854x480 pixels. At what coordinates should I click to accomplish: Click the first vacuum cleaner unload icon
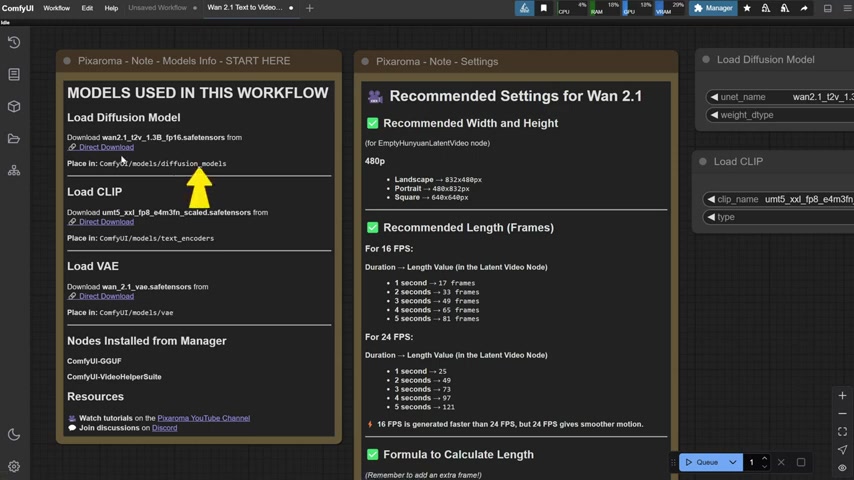click(766, 8)
